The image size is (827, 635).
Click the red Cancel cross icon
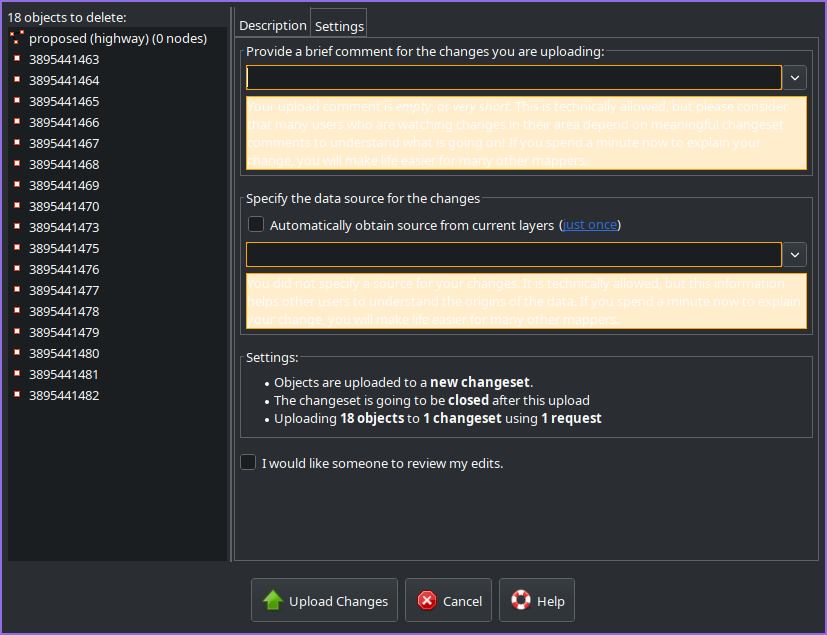[427, 600]
